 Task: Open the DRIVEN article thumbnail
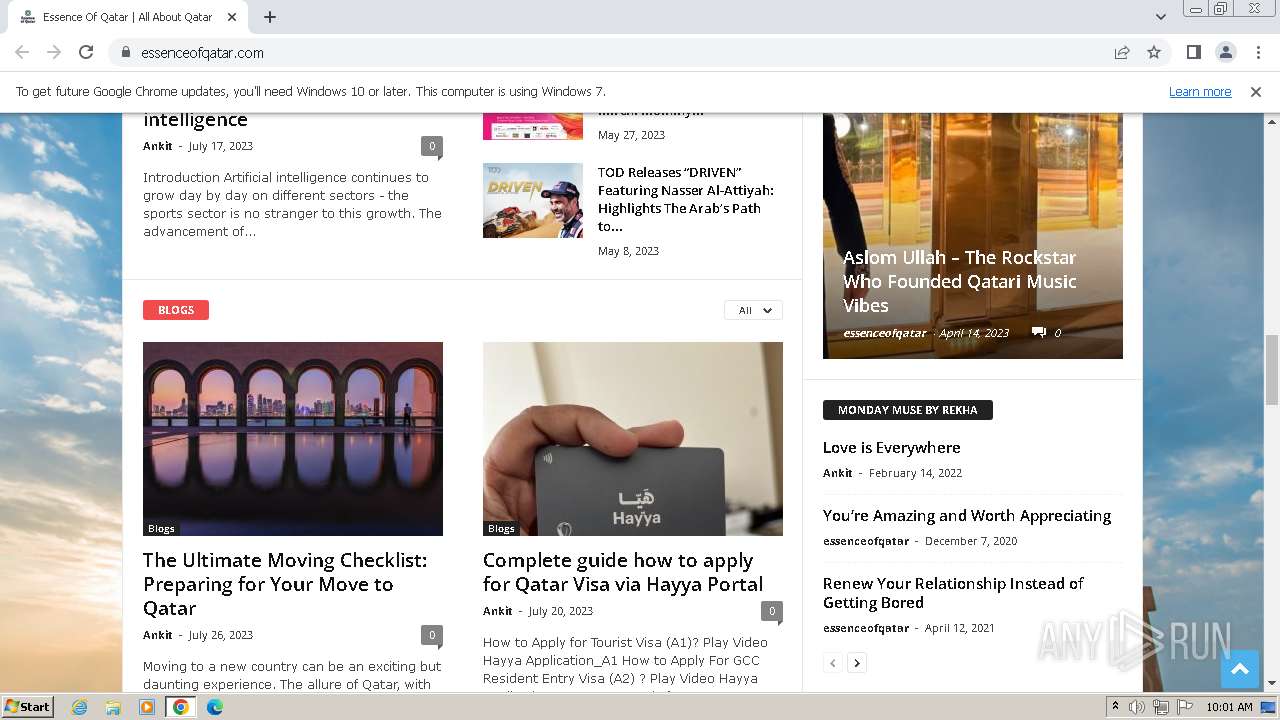pos(533,200)
